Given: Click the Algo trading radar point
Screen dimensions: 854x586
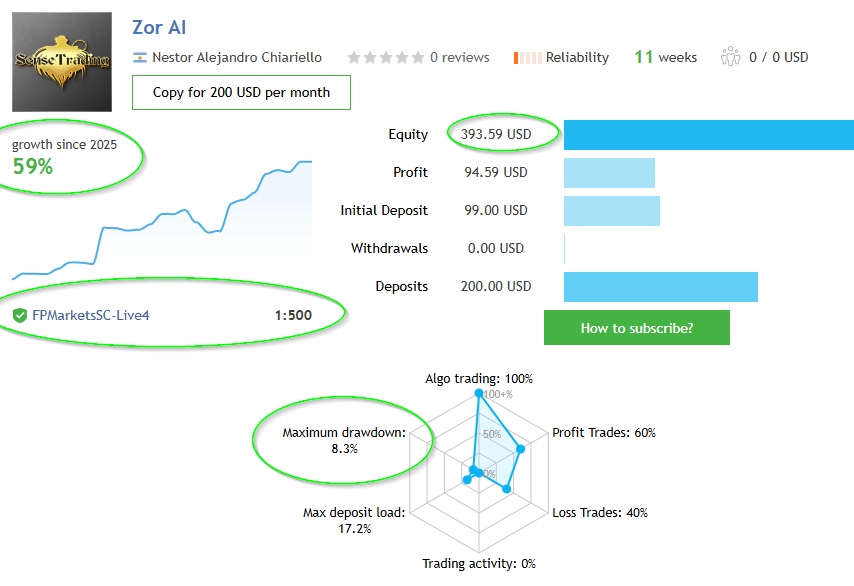Looking at the screenshot, I should point(478,396).
